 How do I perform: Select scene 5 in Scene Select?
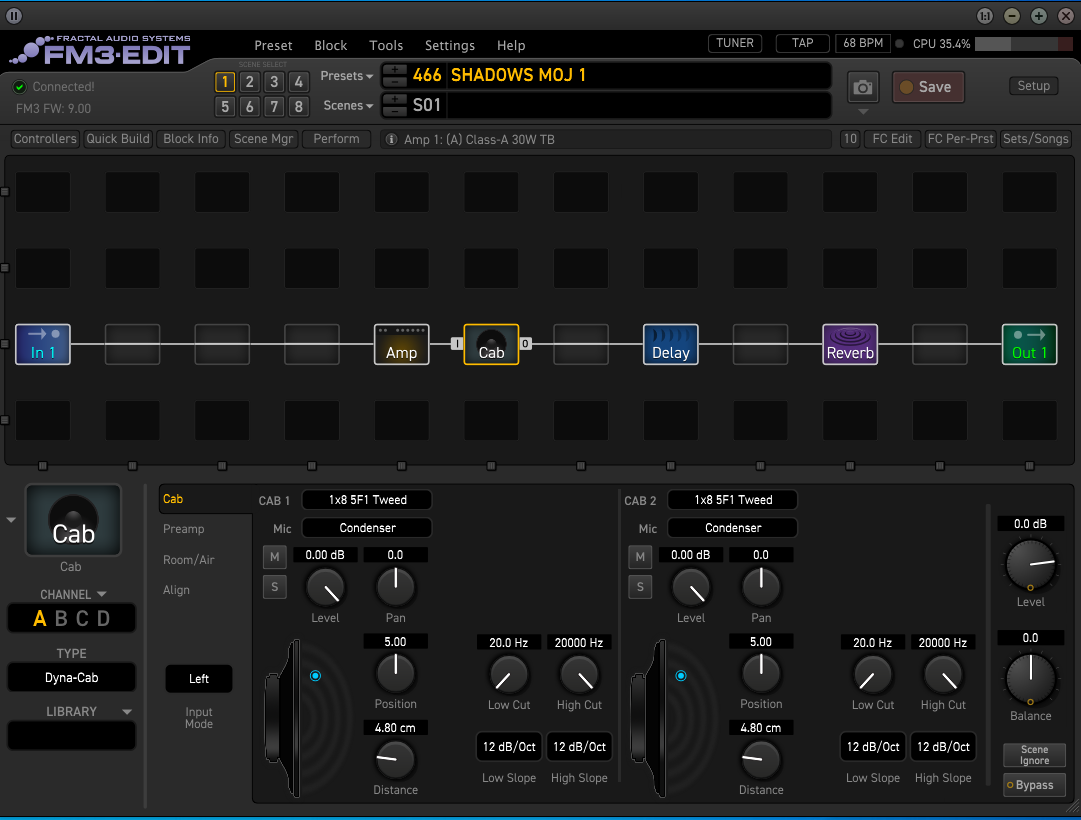coord(226,106)
